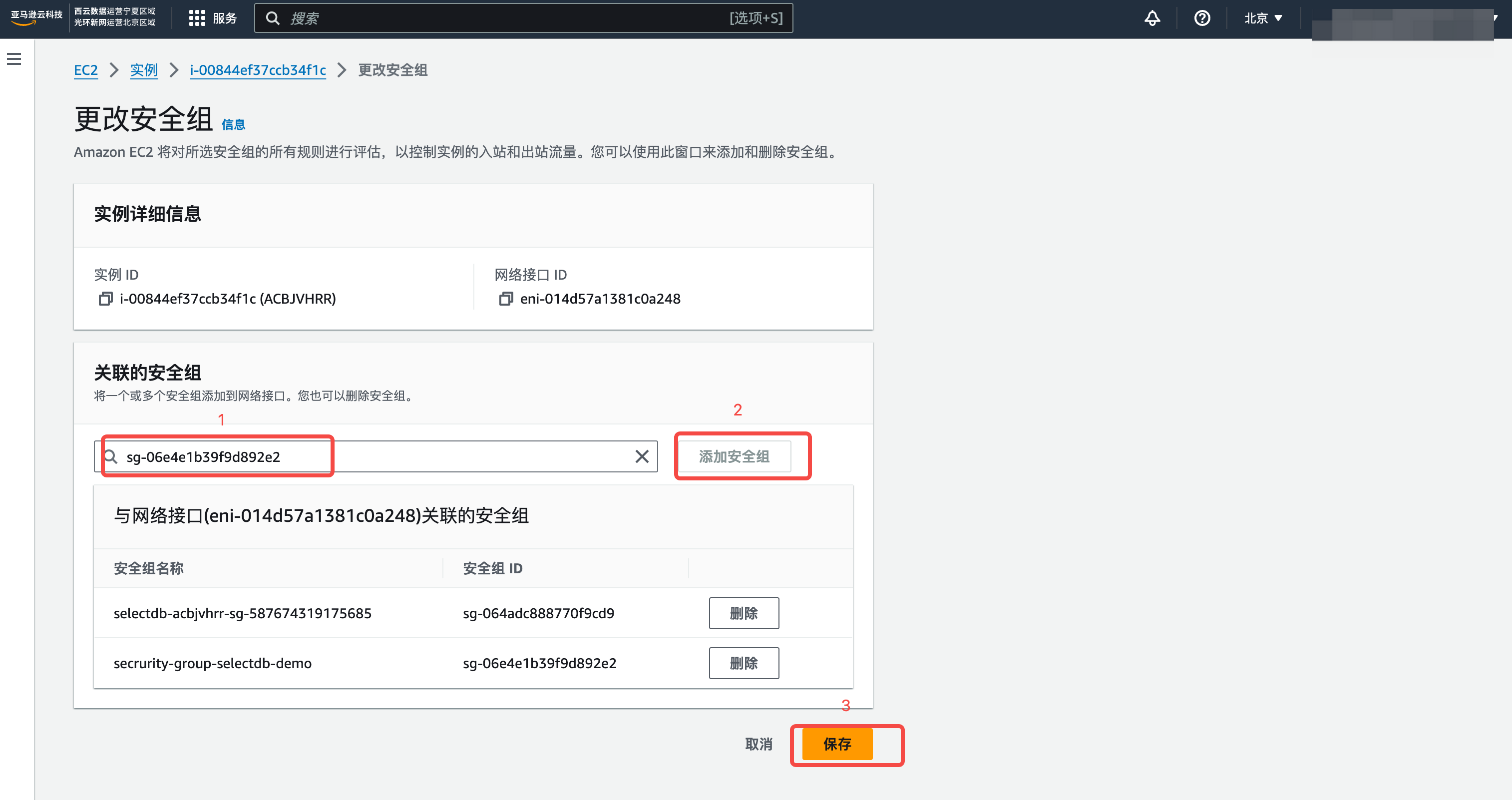Image resolution: width=1512 pixels, height=800 pixels.
Task: Open the help question mark icon
Action: [x=1202, y=18]
